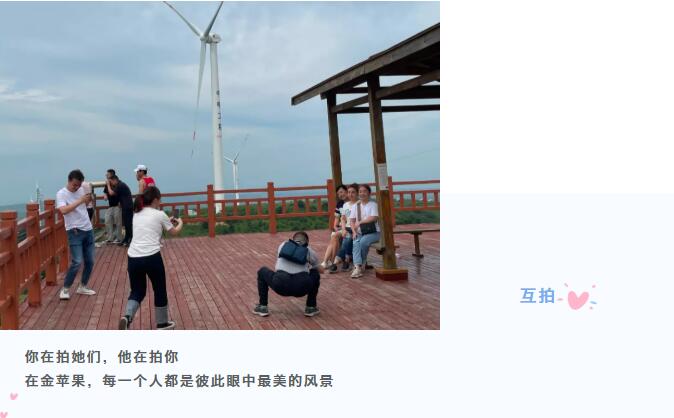Click the three women seated on bench
Viewport: 674px width, 418px height.
point(352,230)
